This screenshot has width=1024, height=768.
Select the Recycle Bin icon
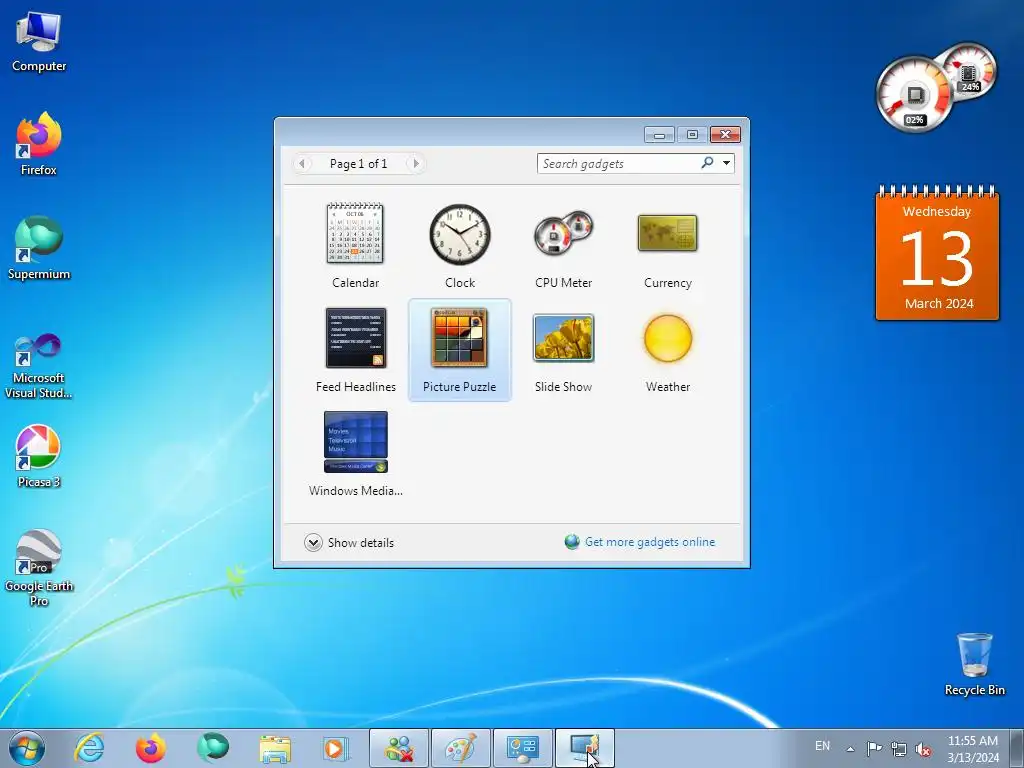974,664
